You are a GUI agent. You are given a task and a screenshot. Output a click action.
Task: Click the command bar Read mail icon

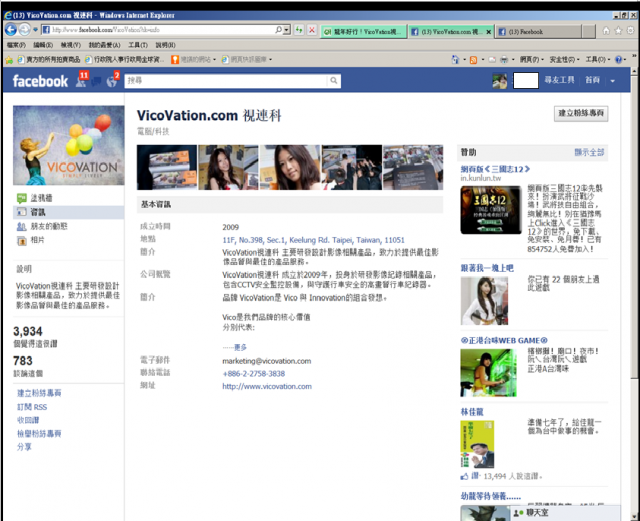coord(492,60)
